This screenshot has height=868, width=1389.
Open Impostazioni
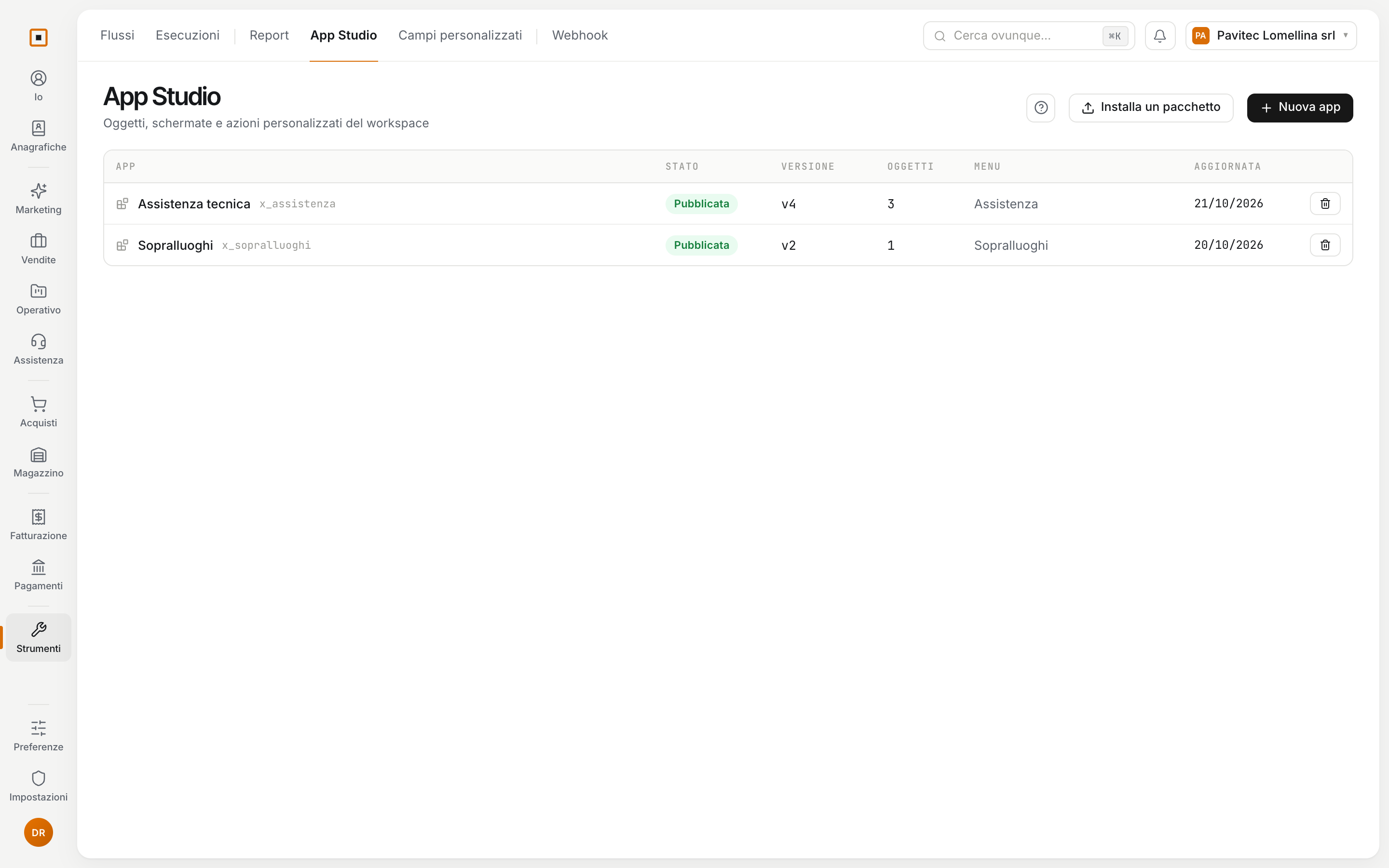pos(39,786)
